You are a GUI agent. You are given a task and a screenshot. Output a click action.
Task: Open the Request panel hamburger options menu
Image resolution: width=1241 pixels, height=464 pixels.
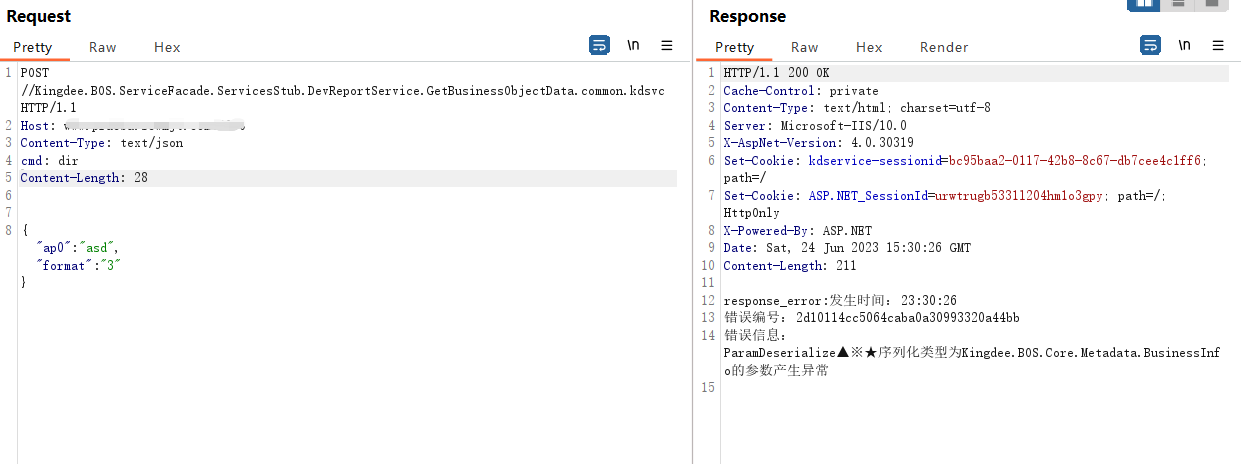click(667, 45)
